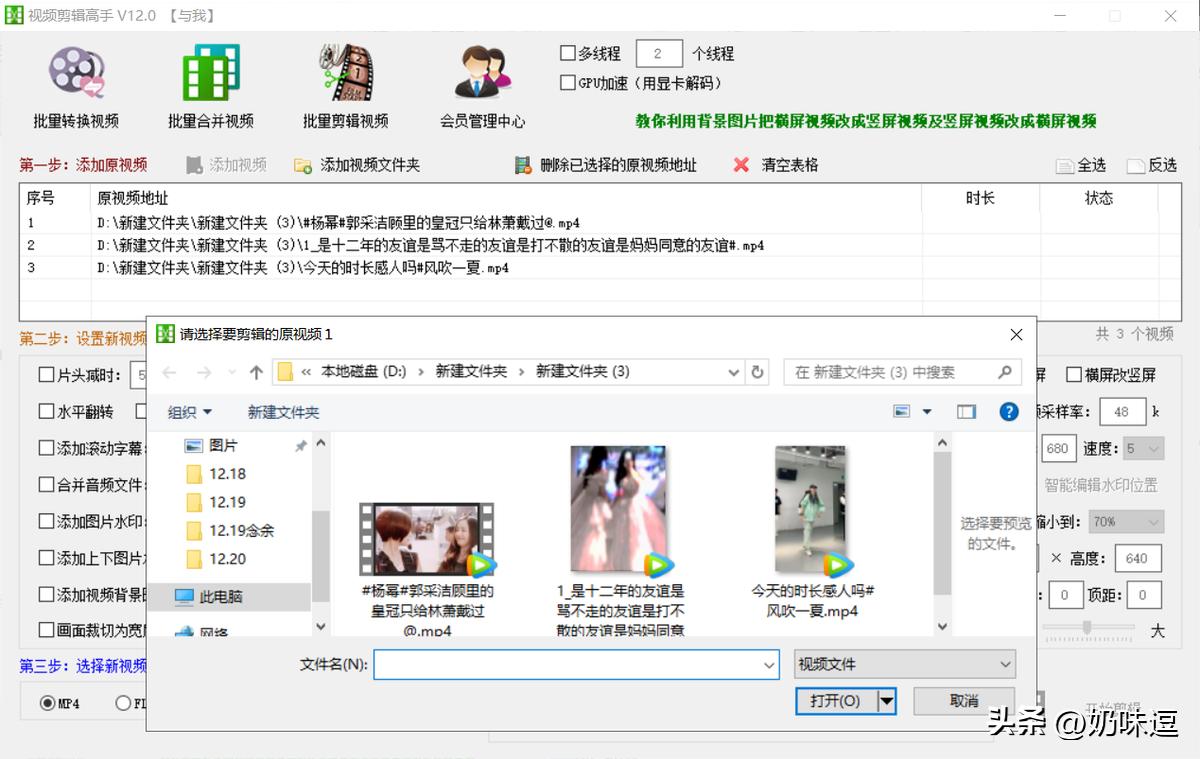This screenshot has width=1200, height=759.
Task: Click 此电脑 in the sidebar
Action: 220,597
